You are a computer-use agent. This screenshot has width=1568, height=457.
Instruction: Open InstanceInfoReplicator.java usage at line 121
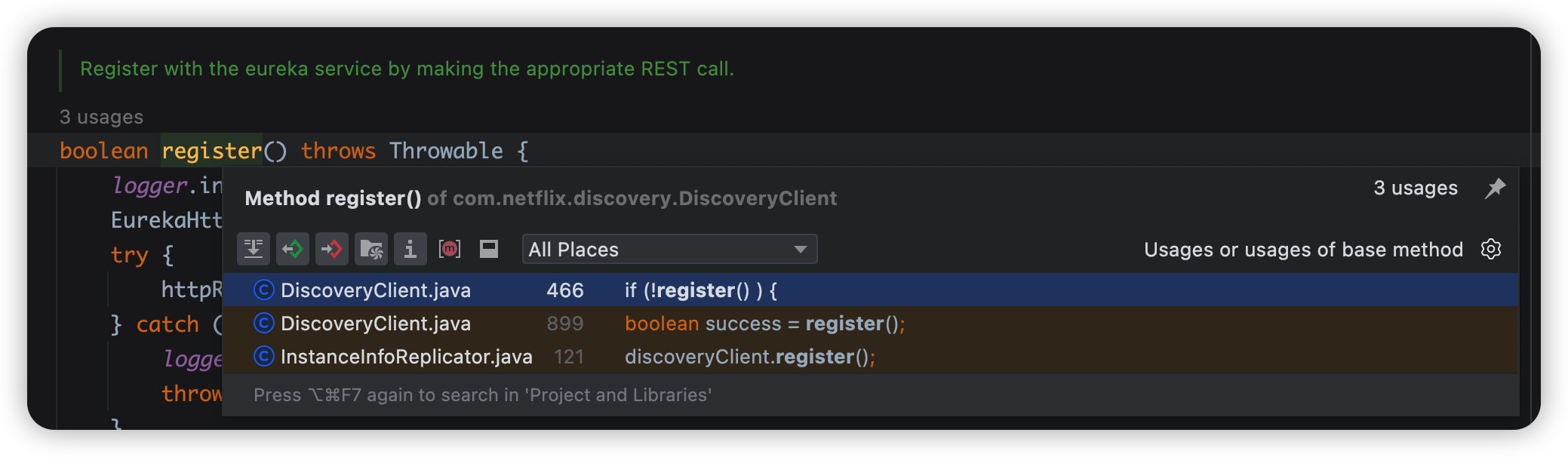(406, 357)
